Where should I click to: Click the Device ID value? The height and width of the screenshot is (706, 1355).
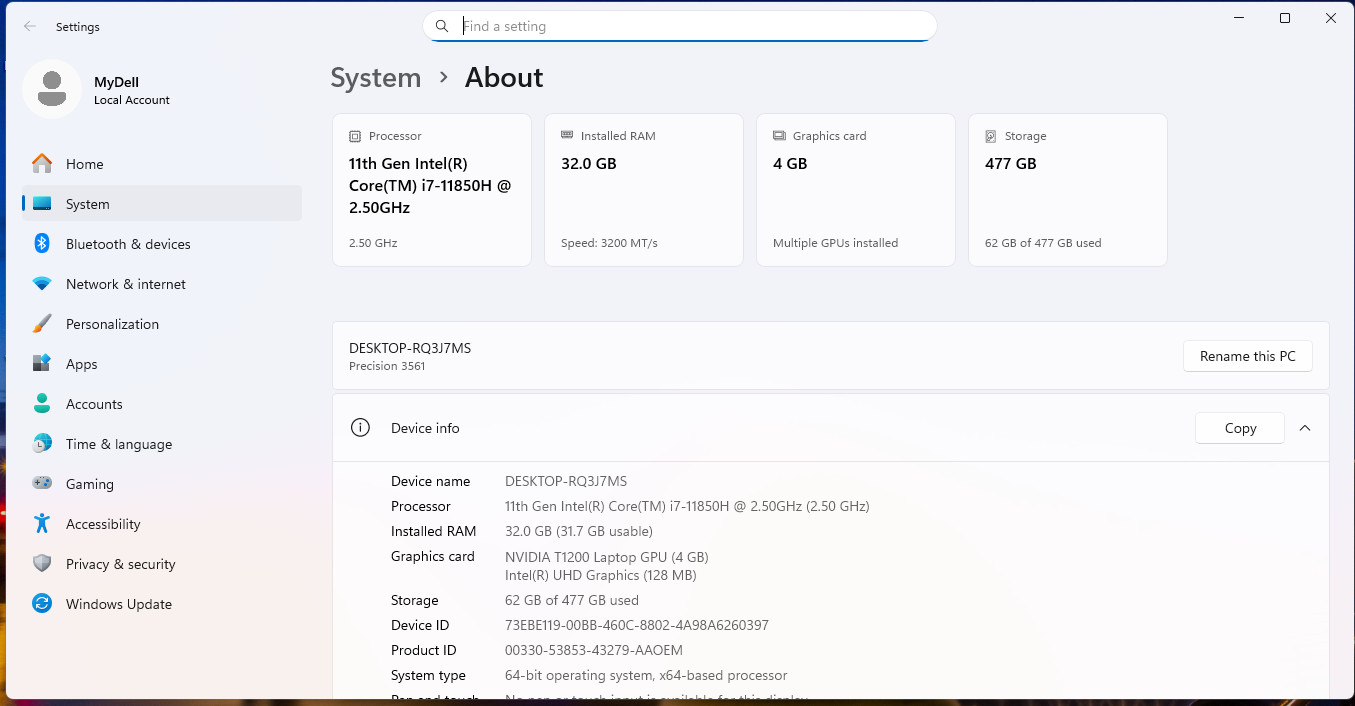[x=637, y=625]
